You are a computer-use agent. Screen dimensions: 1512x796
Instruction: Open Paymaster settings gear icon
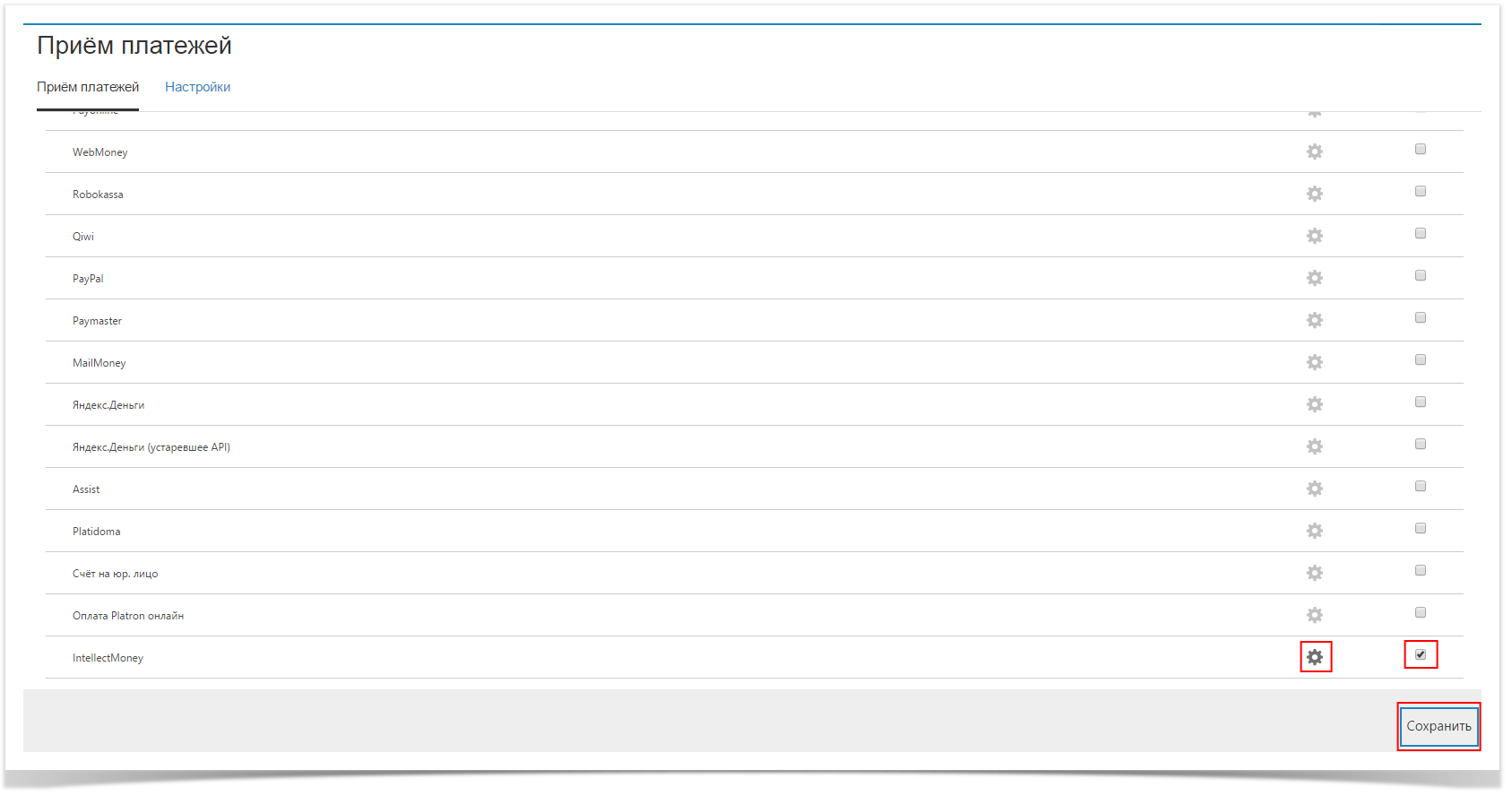(x=1314, y=320)
